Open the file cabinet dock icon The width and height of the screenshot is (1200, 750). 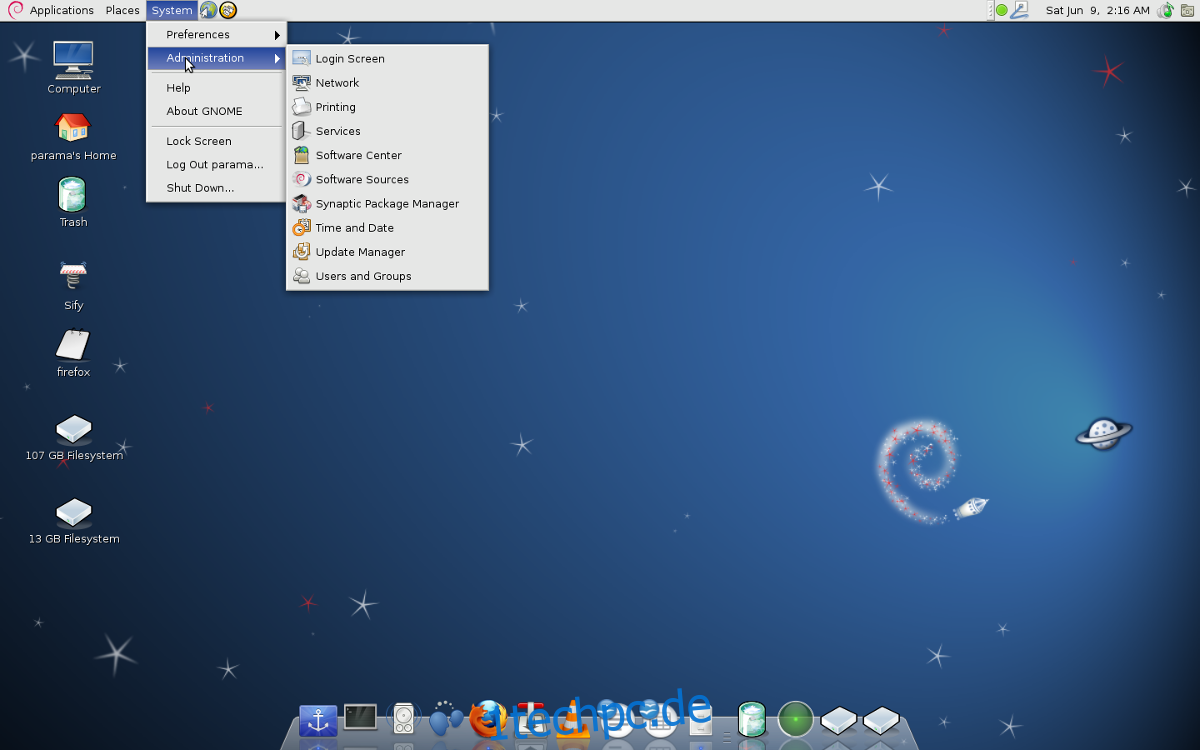click(x=703, y=718)
